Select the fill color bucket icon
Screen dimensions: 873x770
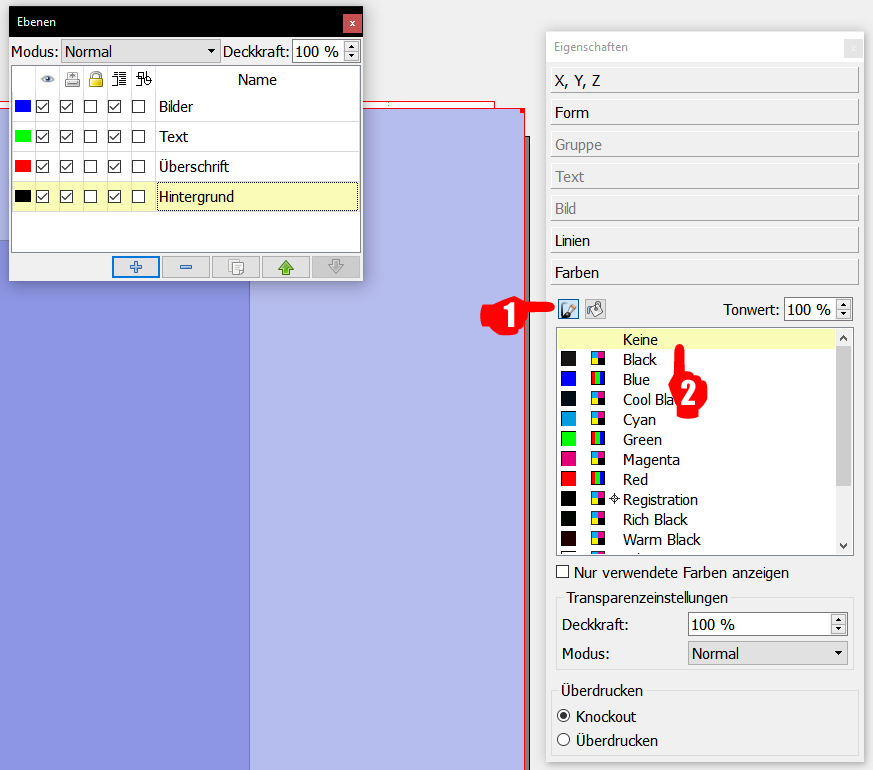pyautogui.click(x=595, y=310)
